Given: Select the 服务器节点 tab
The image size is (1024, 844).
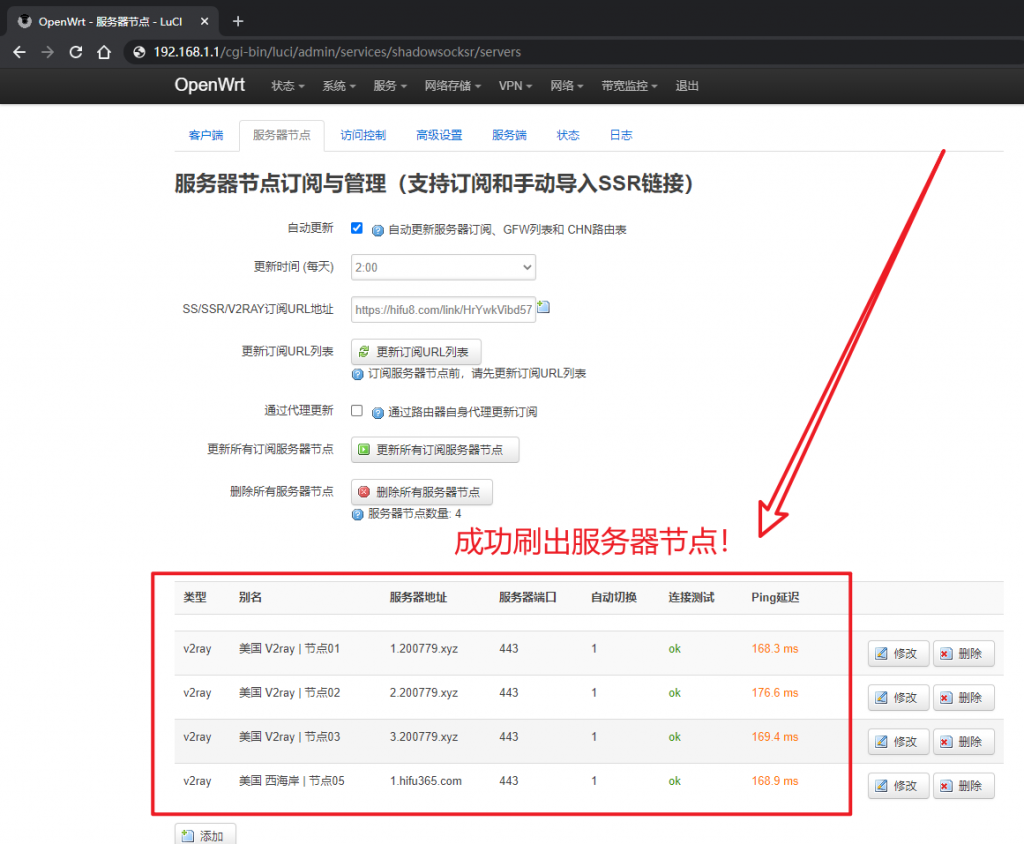Looking at the screenshot, I should pyautogui.click(x=281, y=135).
